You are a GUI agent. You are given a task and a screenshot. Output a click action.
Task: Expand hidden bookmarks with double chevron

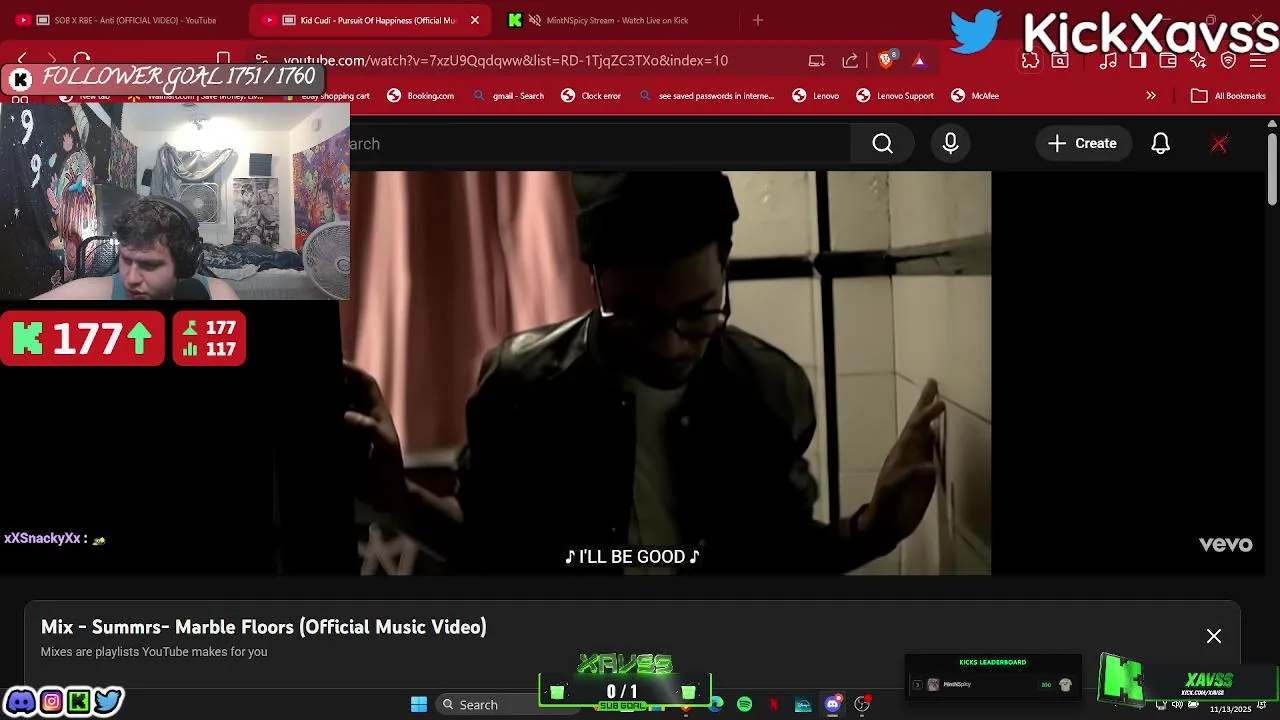(x=1151, y=96)
